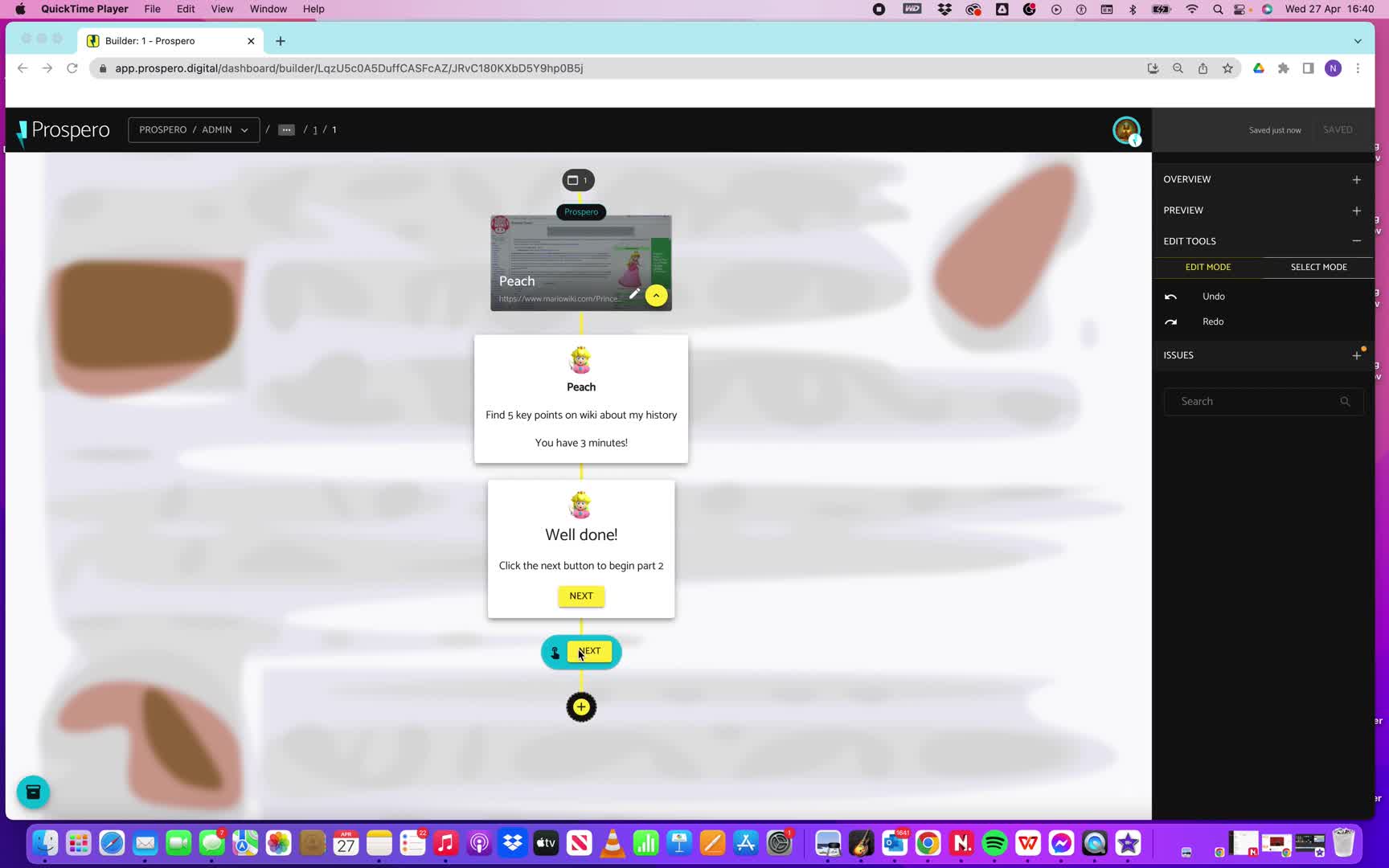
Task: Open the PROSPERO / ADMIN dropdown
Action: [x=194, y=129]
